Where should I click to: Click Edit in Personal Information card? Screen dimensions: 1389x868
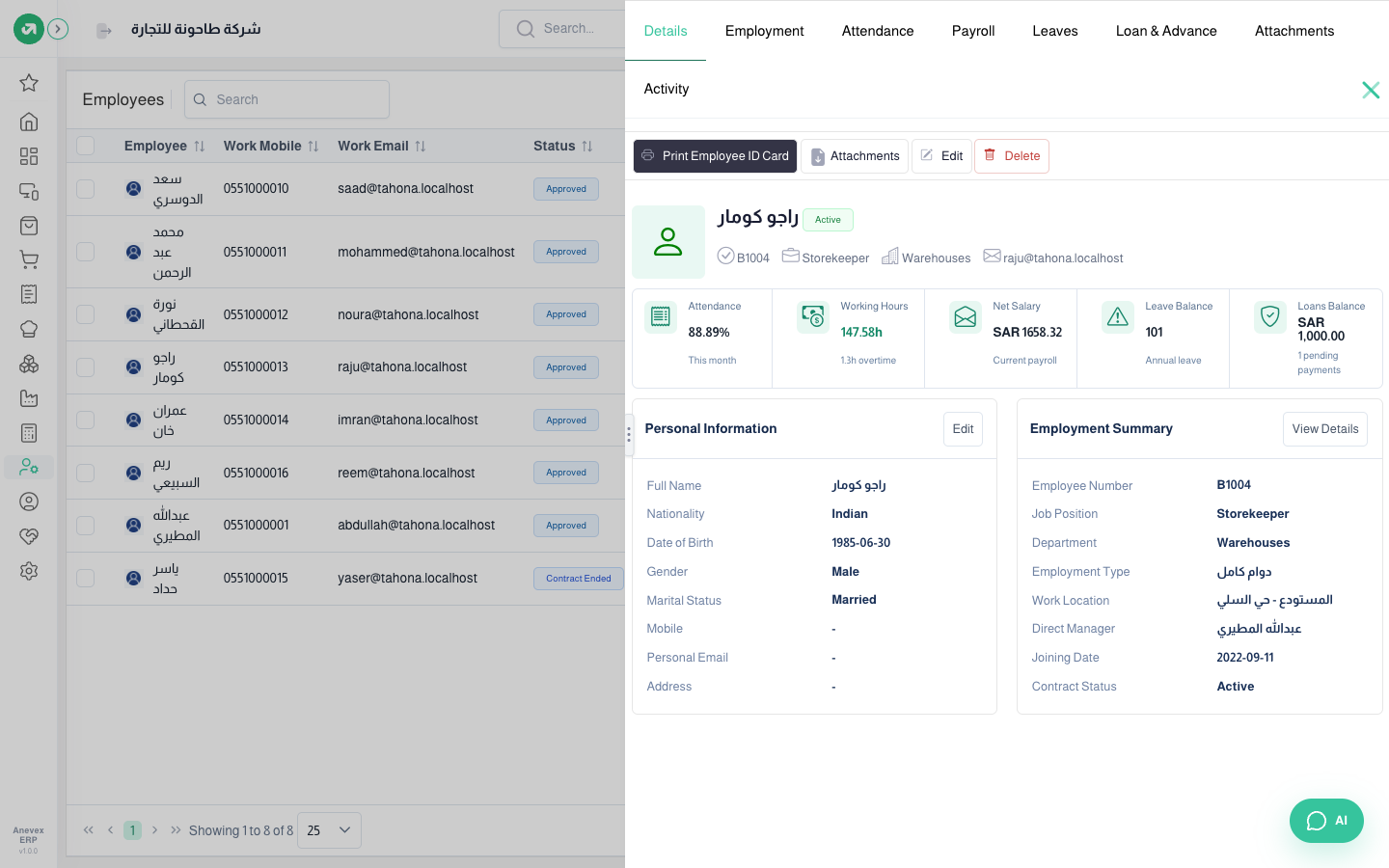pos(963,429)
